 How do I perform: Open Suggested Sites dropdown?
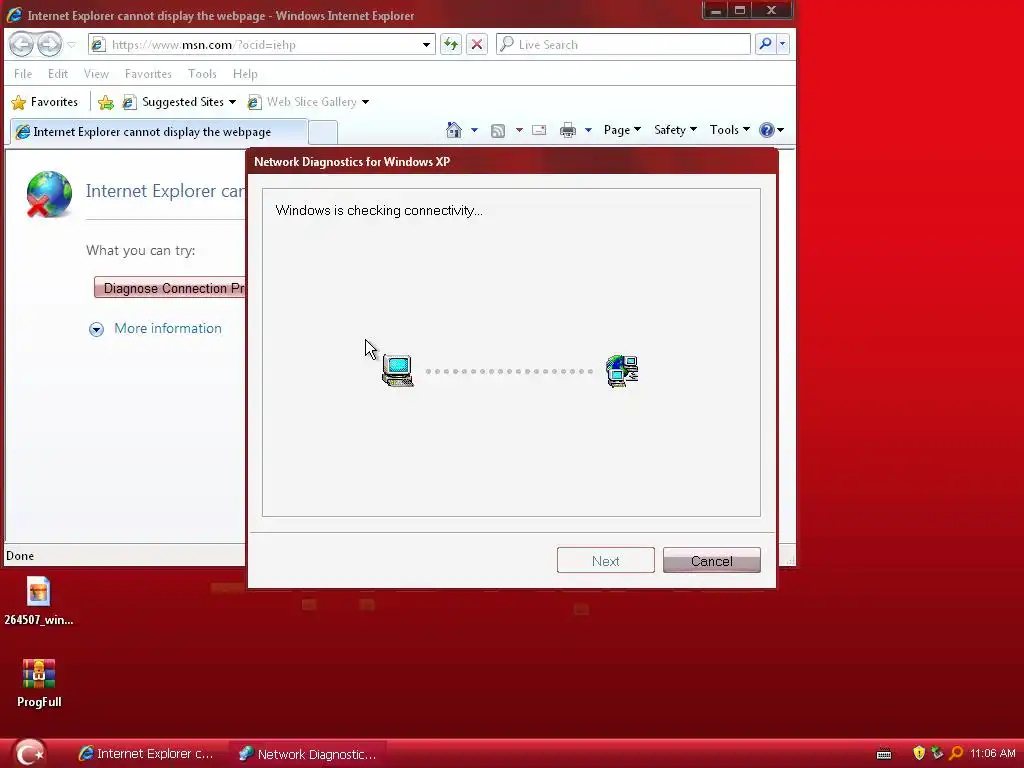(x=179, y=102)
